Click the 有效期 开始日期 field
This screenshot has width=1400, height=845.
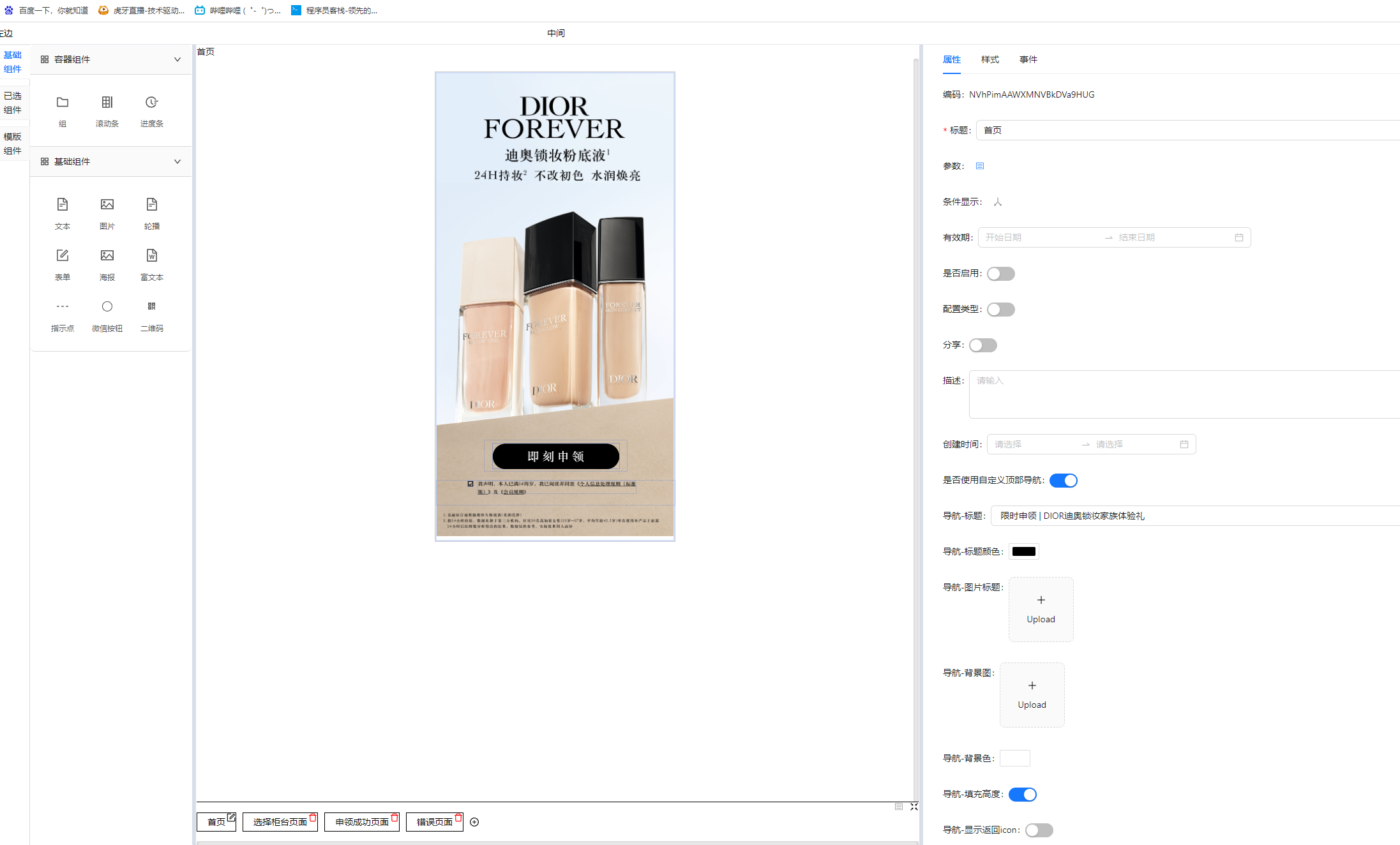click(x=1041, y=237)
